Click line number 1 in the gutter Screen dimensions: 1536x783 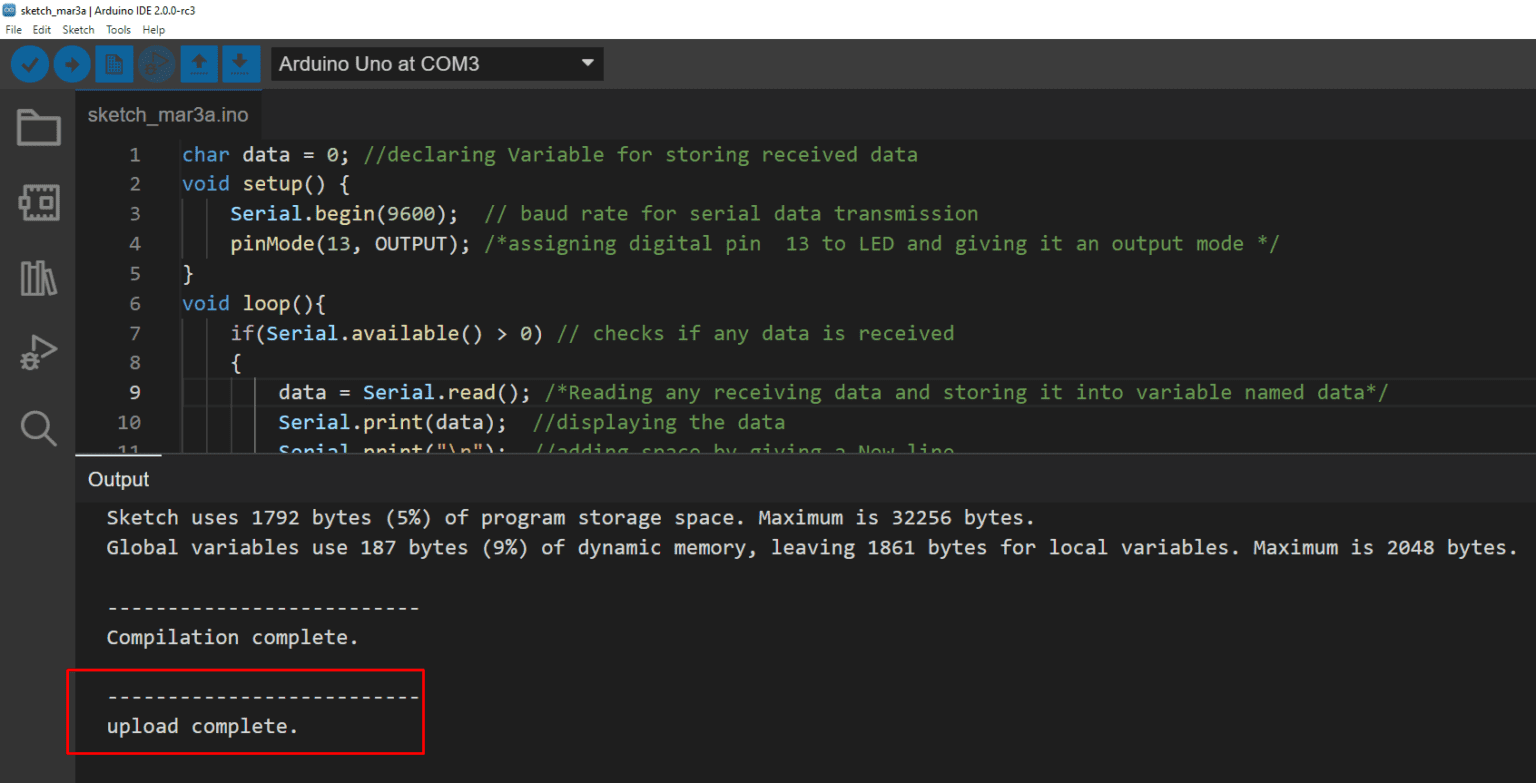[135, 155]
